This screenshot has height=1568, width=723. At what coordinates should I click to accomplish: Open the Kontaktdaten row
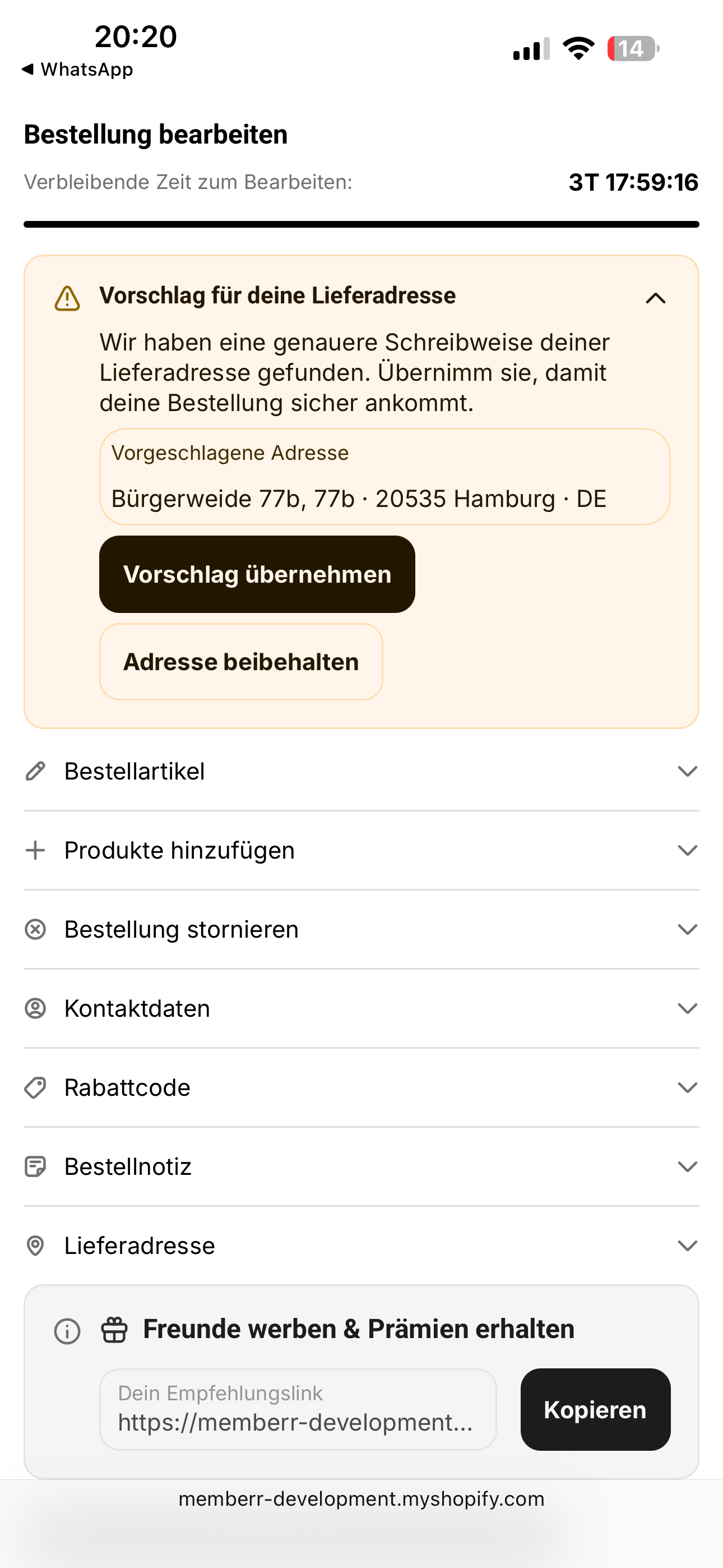pyautogui.click(x=361, y=1009)
